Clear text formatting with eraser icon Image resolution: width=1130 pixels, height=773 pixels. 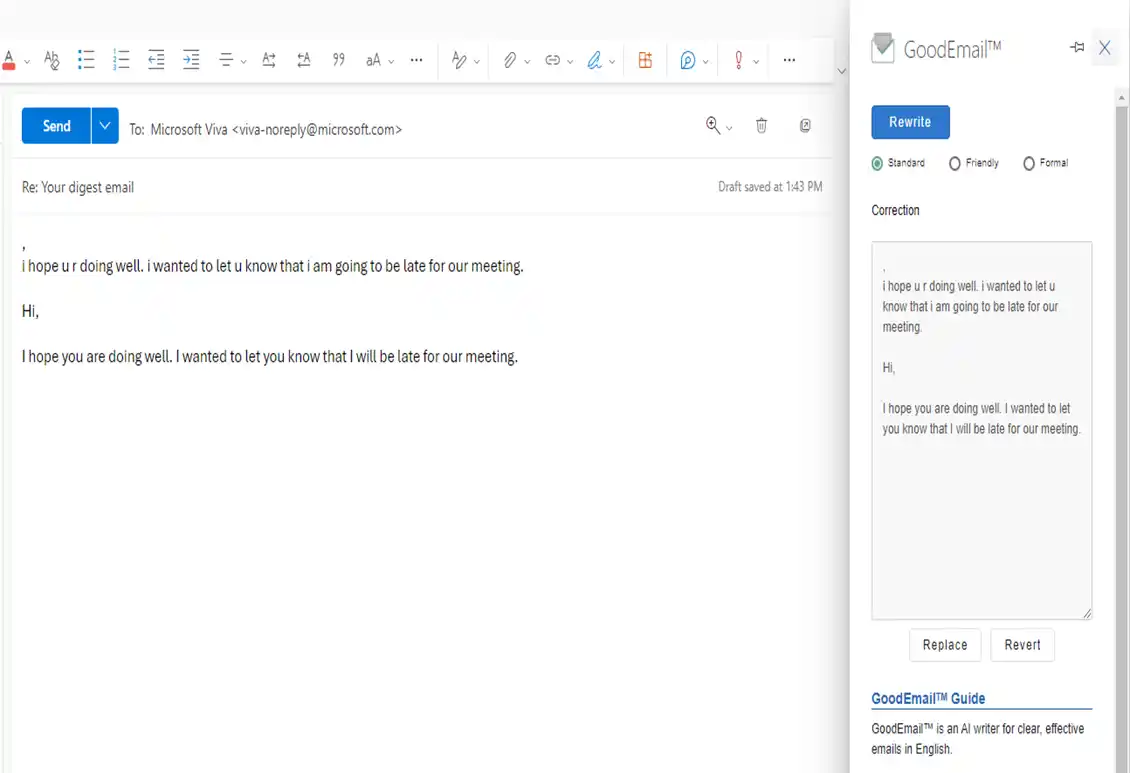(51, 60)
